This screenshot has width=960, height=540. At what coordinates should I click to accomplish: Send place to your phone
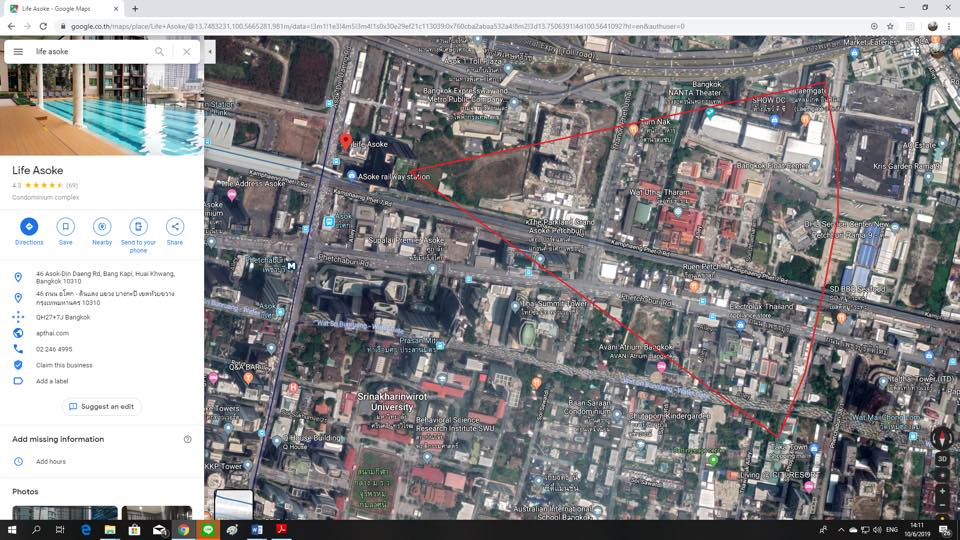pyautogui.click(x=138, y=235)
